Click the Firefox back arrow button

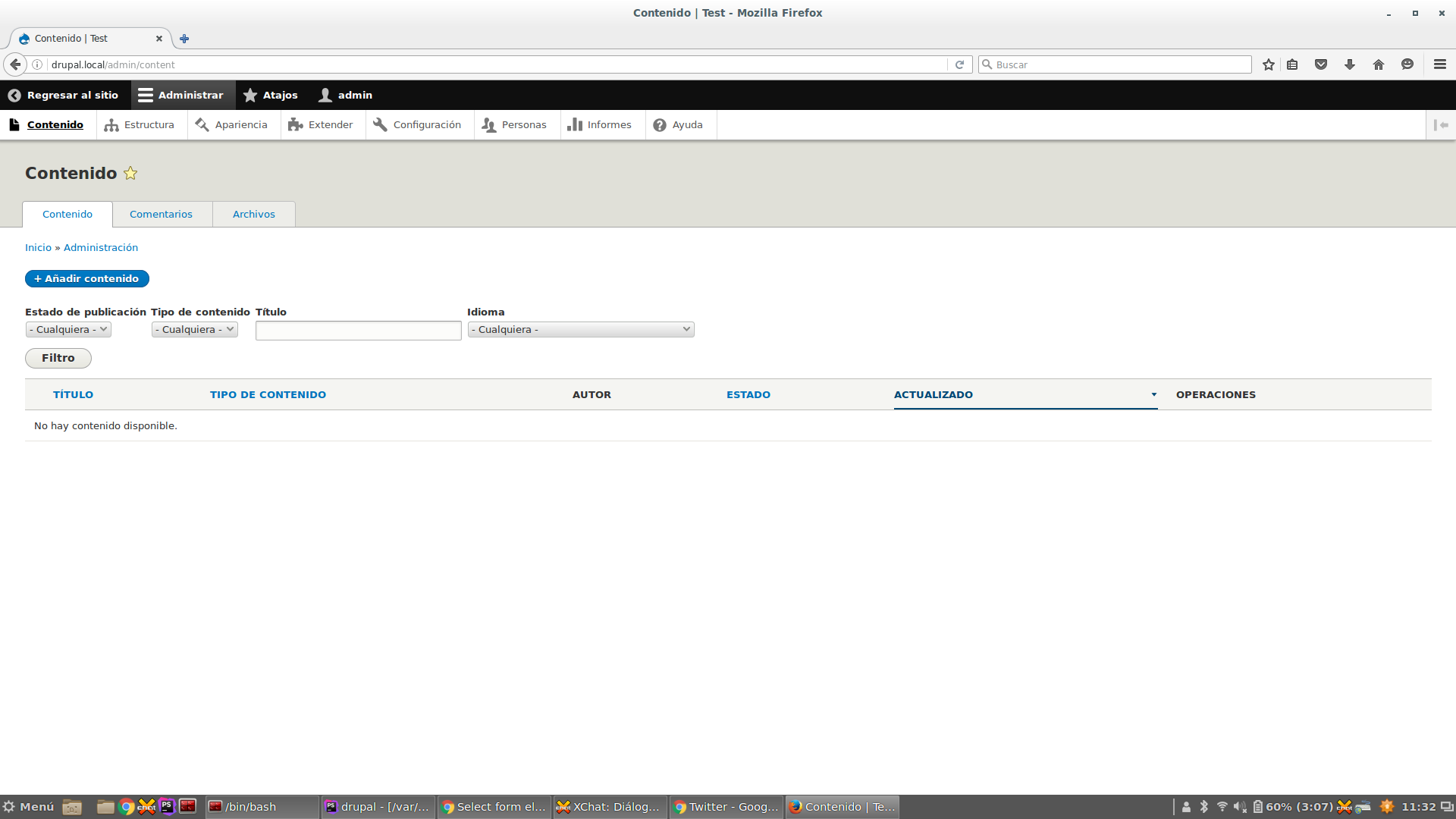15,64
